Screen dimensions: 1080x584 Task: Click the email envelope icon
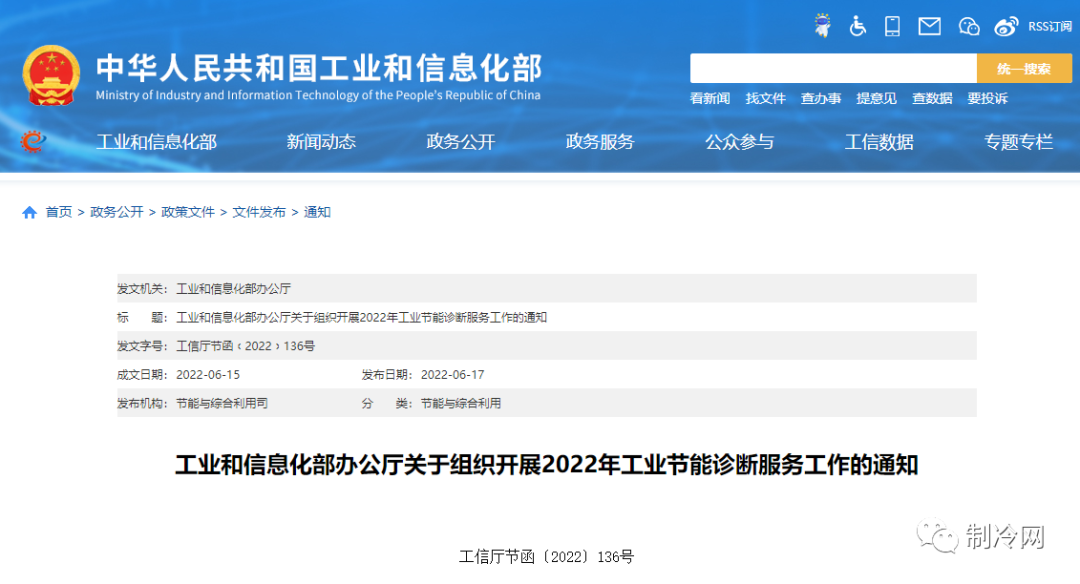pos(929,26)
